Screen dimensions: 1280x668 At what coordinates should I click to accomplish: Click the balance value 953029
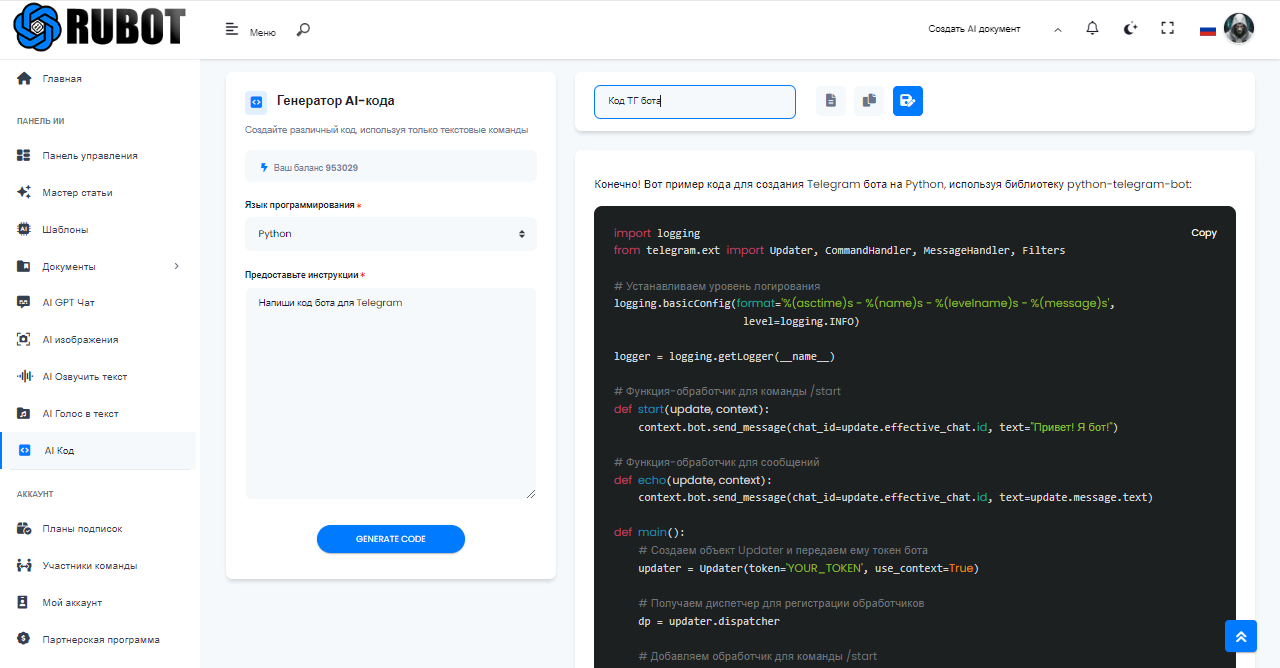pyautogui.click(x=342, y=167)
